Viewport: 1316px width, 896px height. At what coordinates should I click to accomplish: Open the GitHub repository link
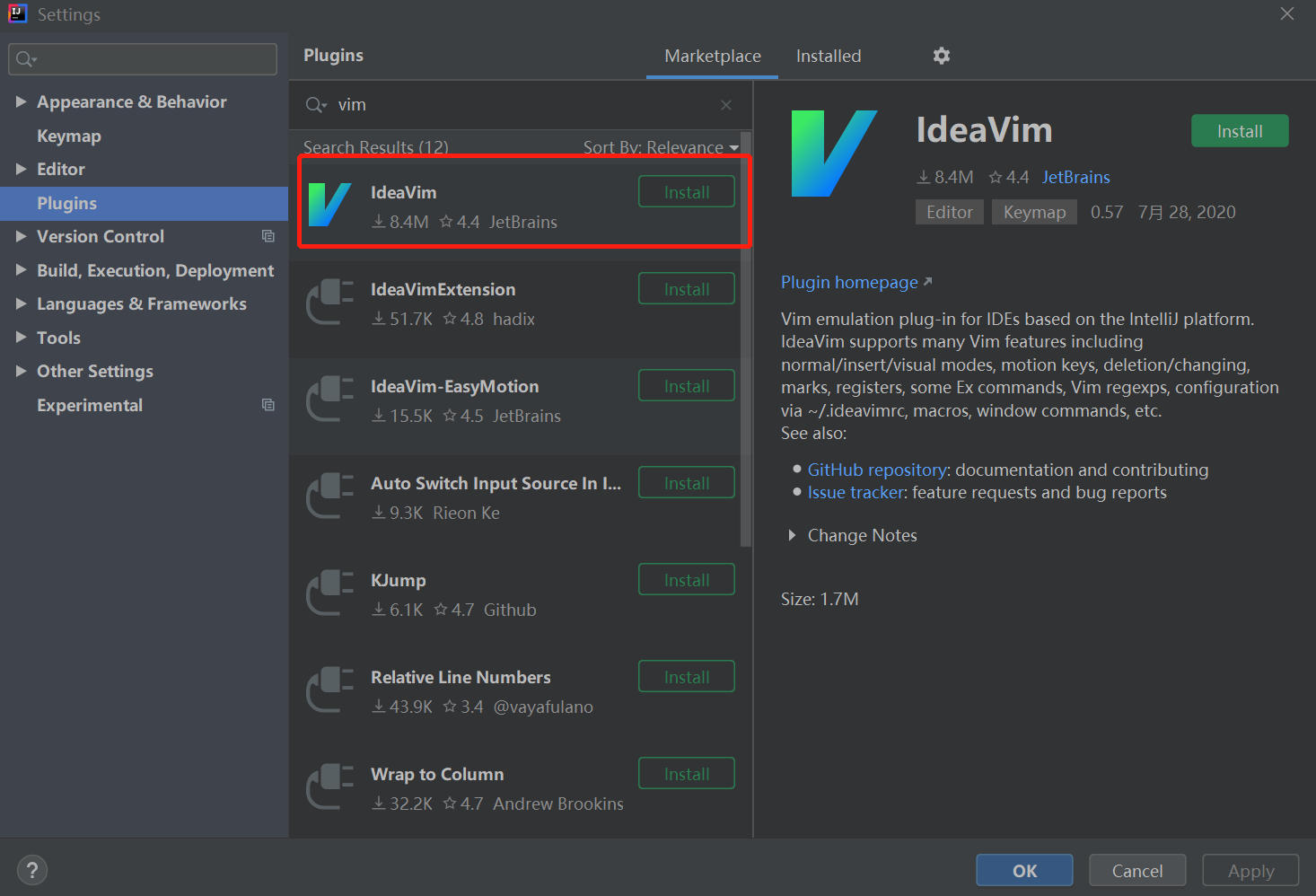click(x=877, y=470)
